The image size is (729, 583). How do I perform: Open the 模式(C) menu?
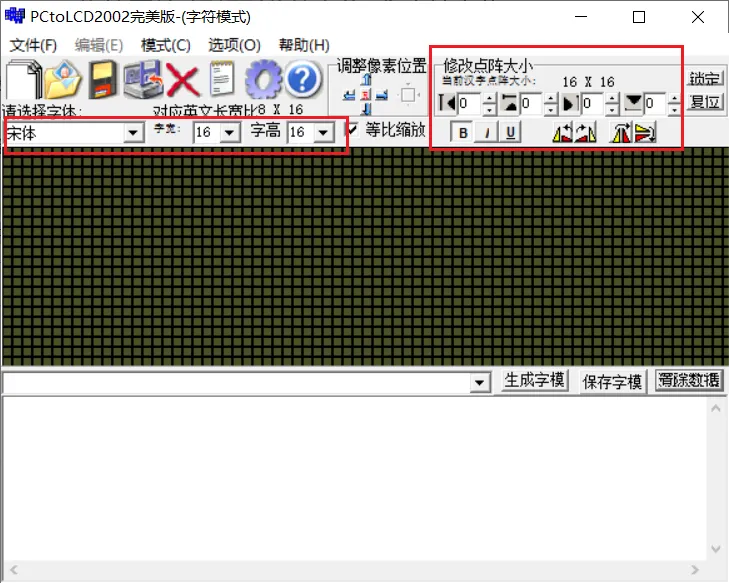[x=166, y=45]
